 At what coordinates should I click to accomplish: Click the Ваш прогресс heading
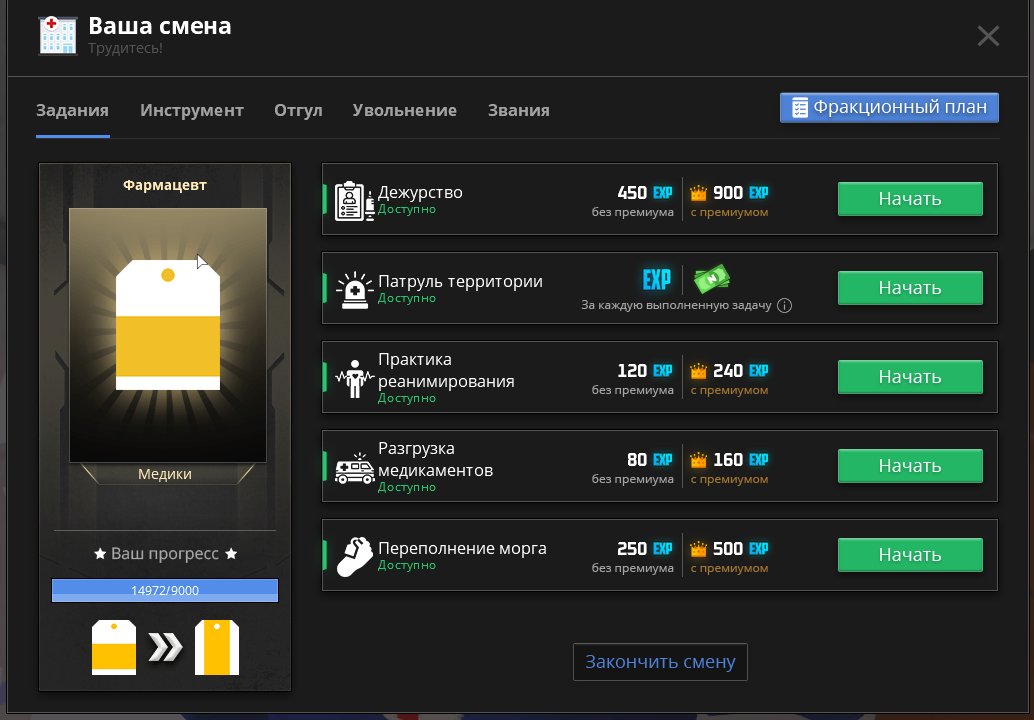[x=165, y=554]
